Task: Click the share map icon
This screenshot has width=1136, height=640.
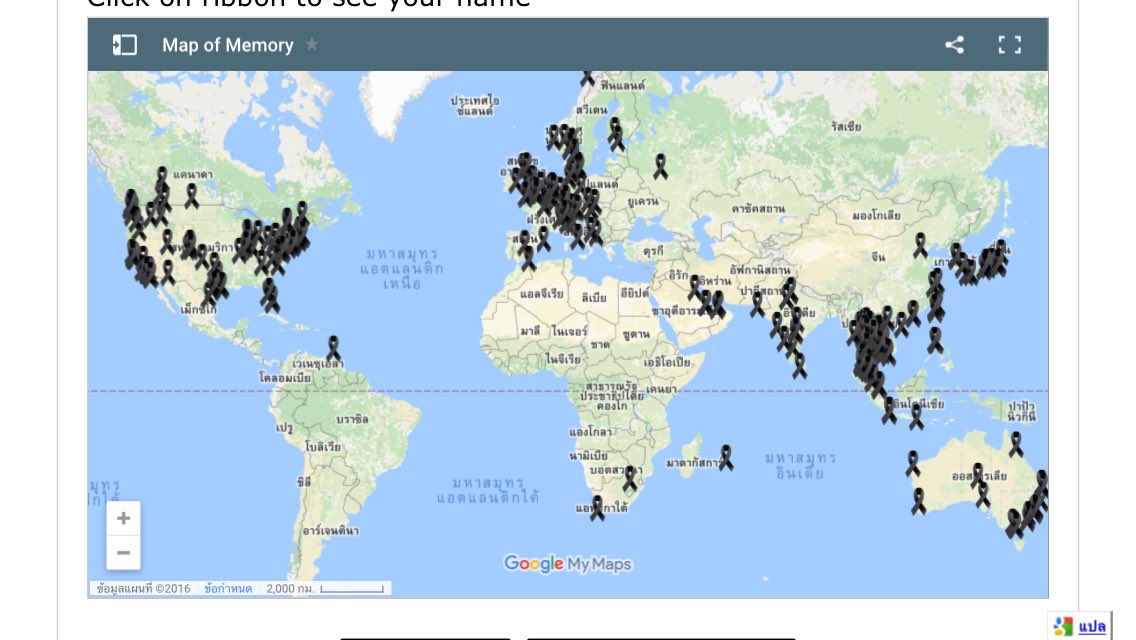Action: (x=954, y=45)
